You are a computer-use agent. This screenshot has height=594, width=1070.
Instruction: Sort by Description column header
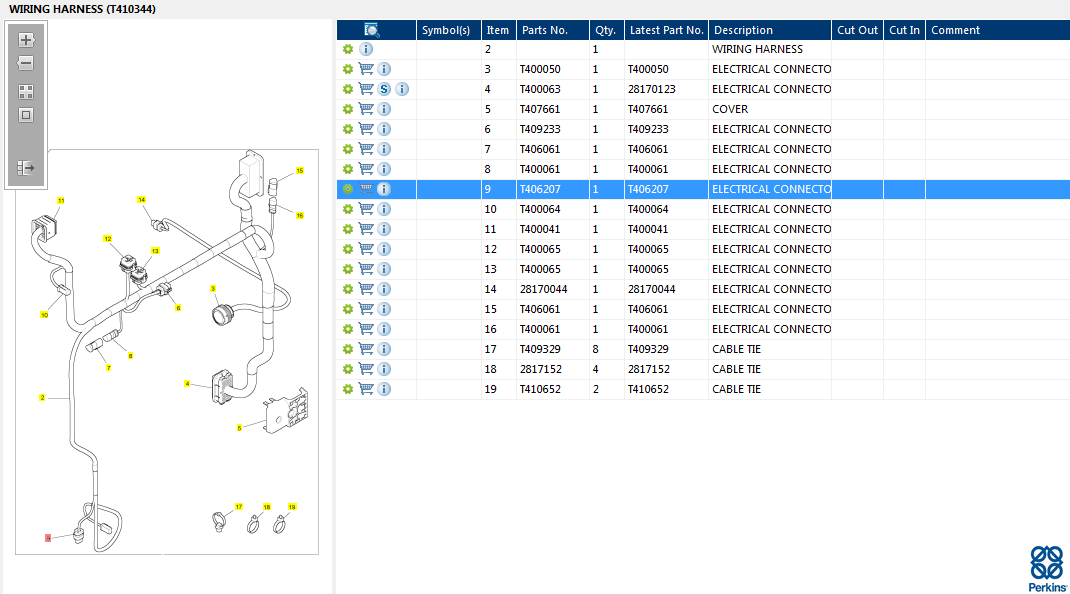[770, 30]
